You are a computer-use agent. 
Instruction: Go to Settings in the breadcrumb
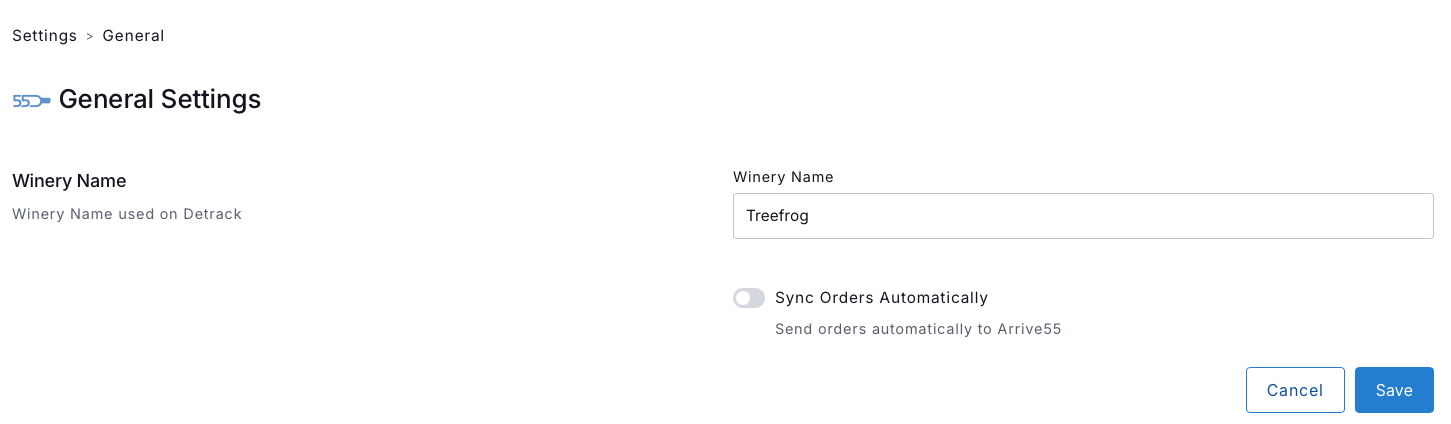coord(44,36)
